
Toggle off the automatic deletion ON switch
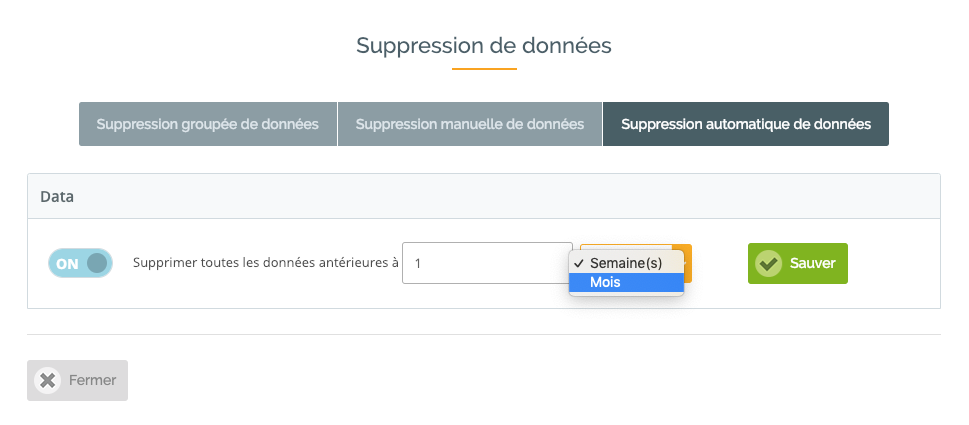pos(80,263)
